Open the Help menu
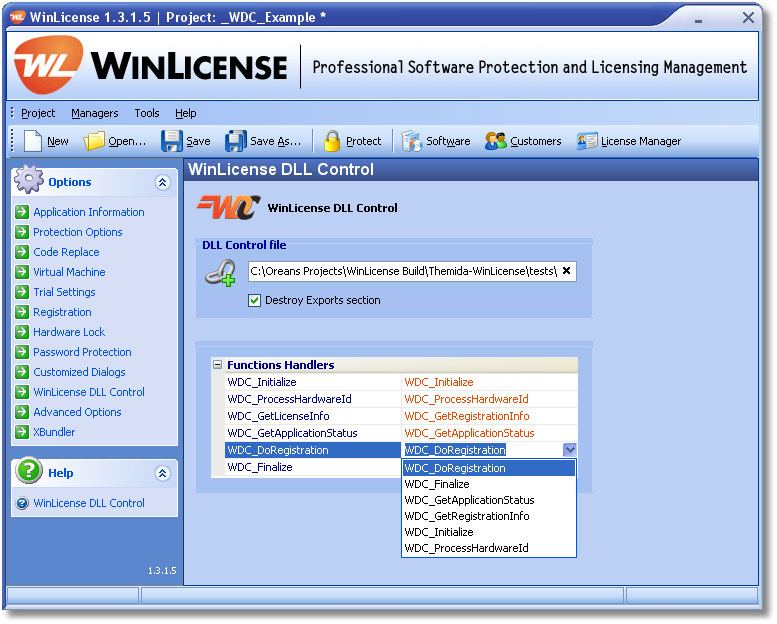Screen dimensions: 777x624 click(x=186, y=113)
